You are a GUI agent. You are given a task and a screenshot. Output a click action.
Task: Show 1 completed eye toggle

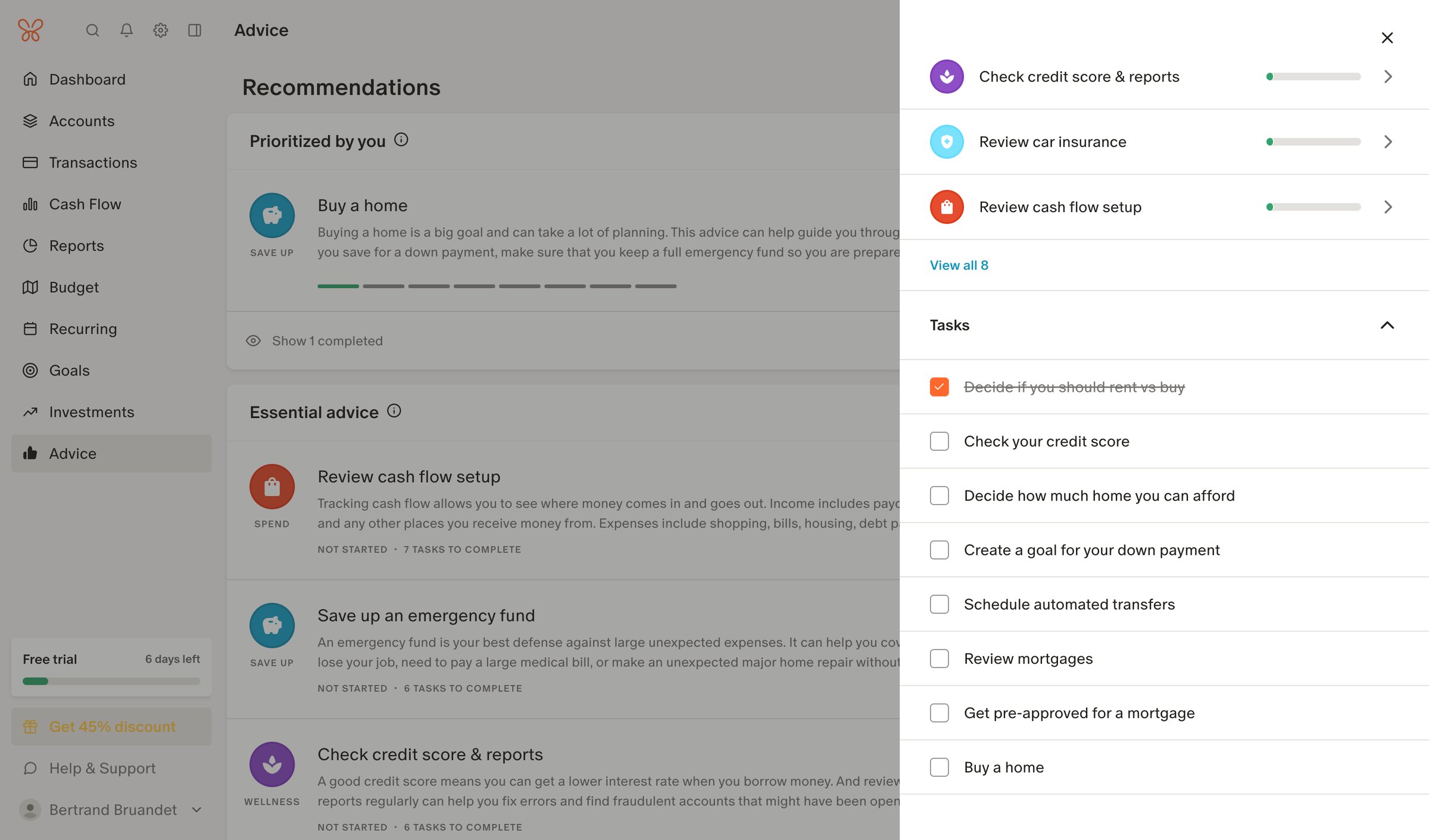coord(314,341)
